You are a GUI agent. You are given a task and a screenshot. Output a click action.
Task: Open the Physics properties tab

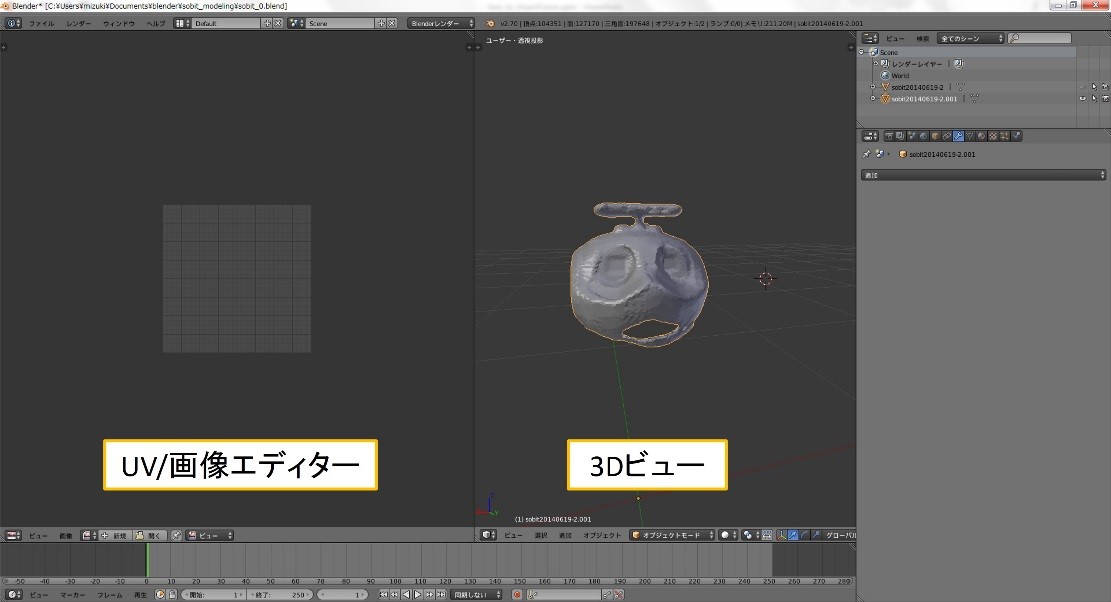coord(1015,136)
